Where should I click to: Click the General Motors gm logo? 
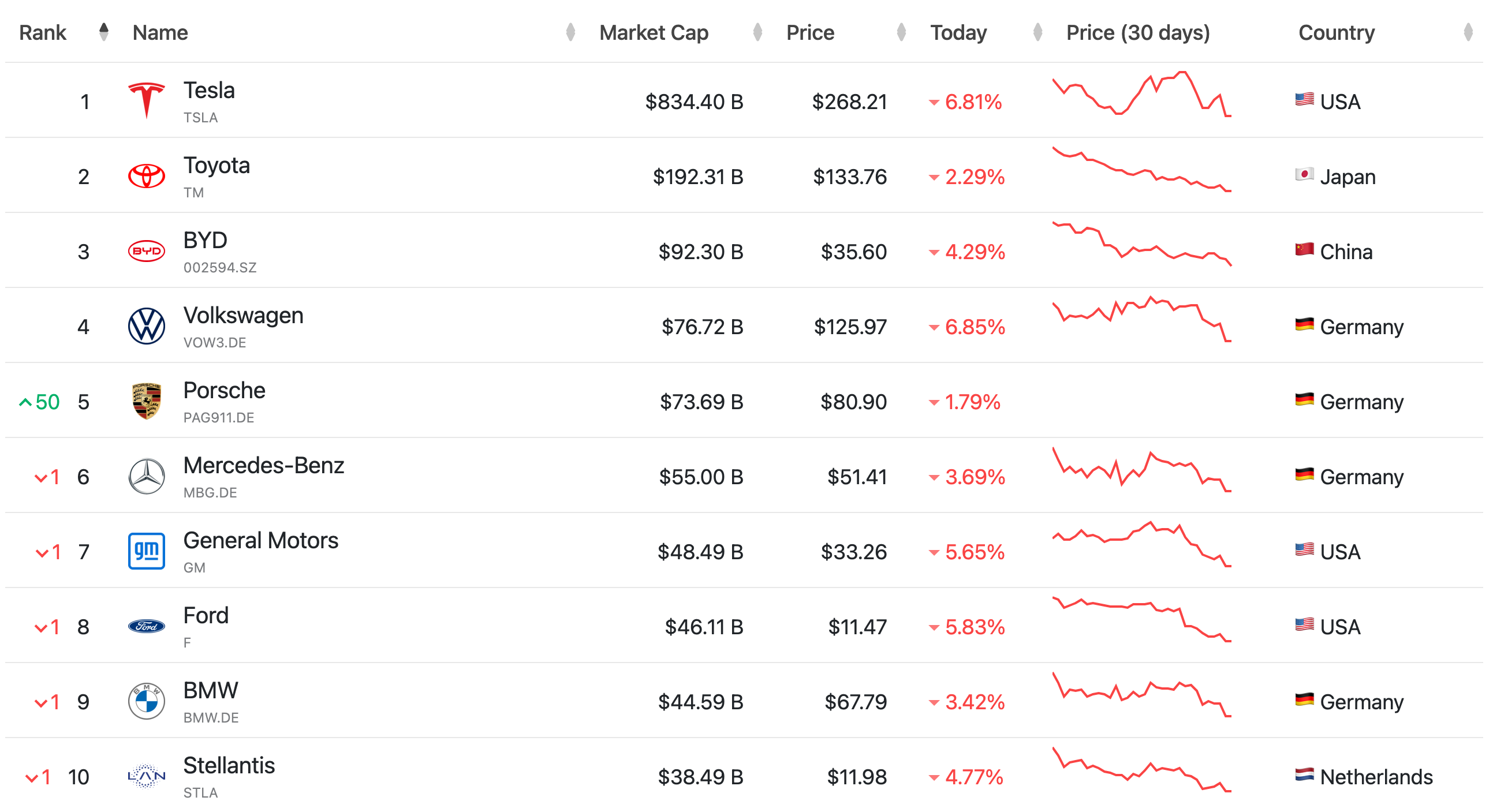pyautogui.click(x=146, y=551)
